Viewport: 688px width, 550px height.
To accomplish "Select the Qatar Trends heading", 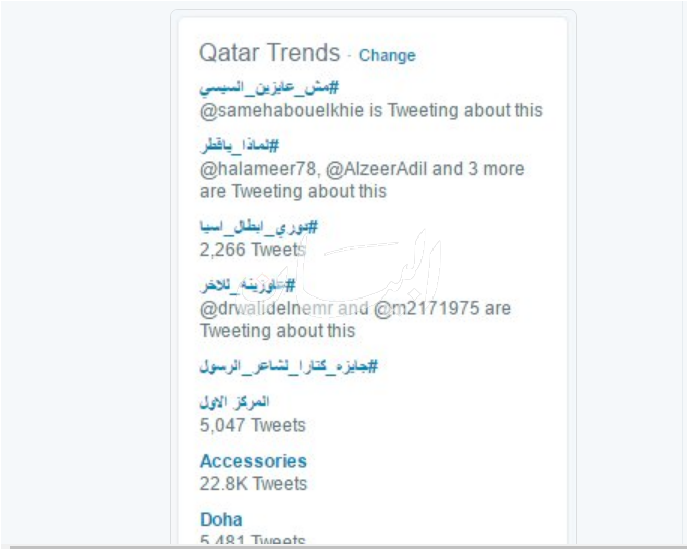I will click(x=269, y=53).
